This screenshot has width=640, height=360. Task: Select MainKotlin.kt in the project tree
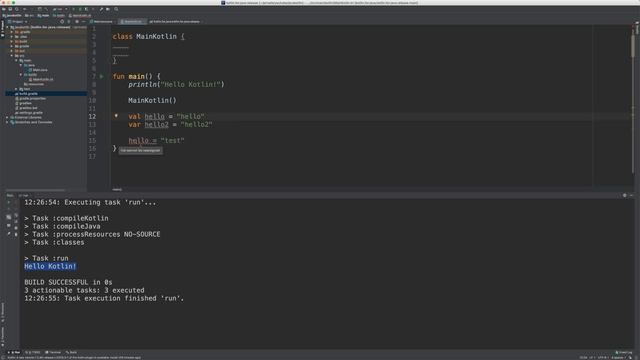coord(40,79)
